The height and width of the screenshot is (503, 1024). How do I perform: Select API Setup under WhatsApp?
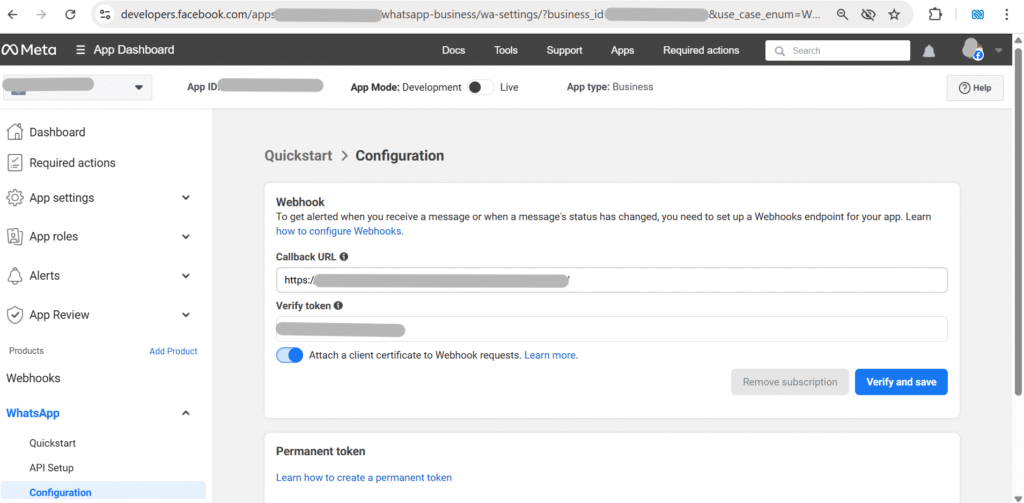pos(51,468)
